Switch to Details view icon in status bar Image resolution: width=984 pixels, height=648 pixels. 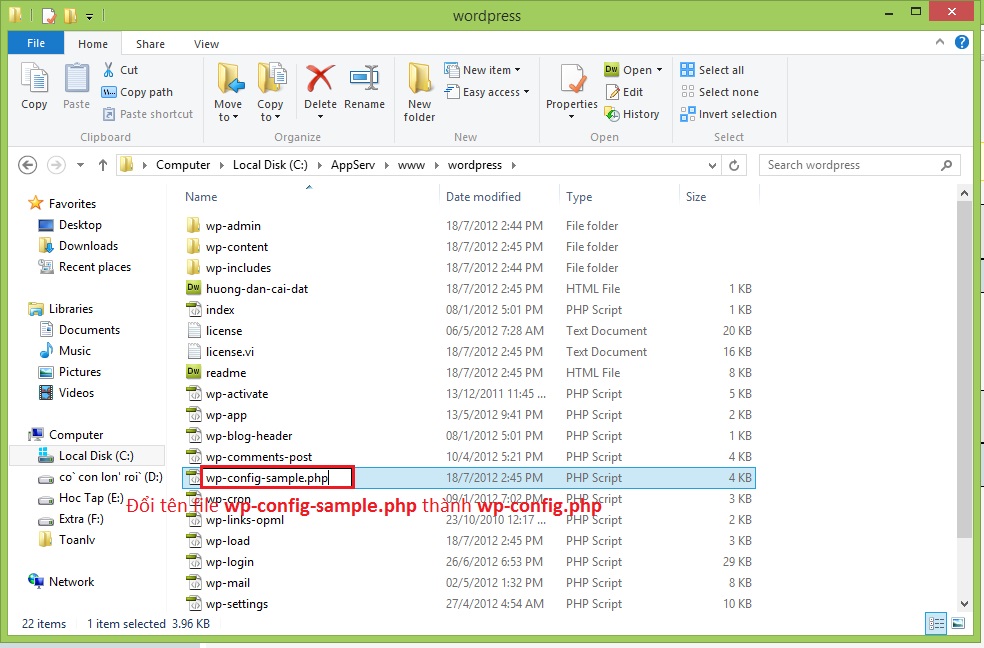click(x=936, y=623)
